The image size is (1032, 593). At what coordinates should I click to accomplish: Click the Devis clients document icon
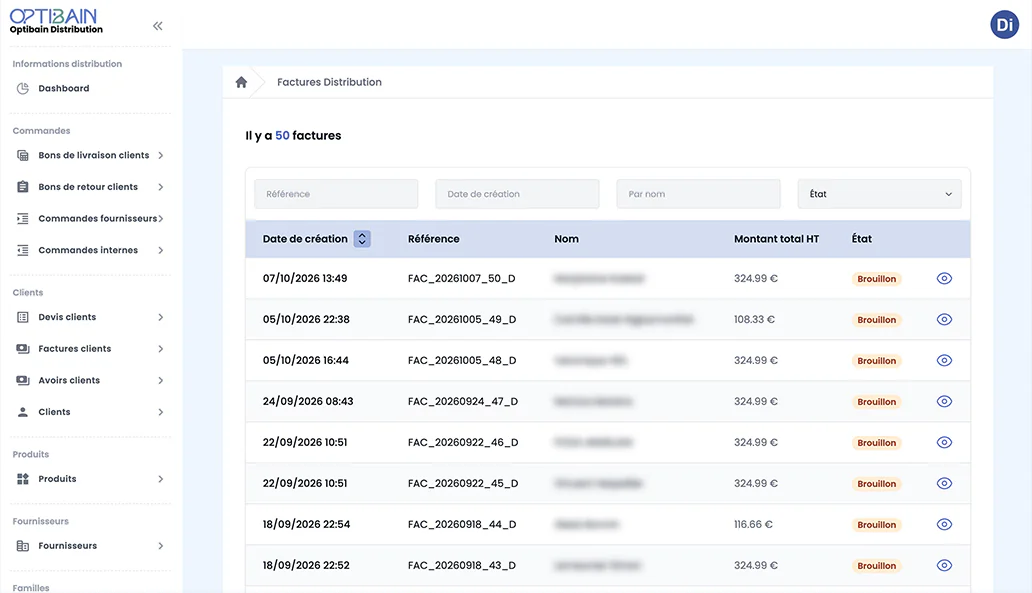click(23, 317)
